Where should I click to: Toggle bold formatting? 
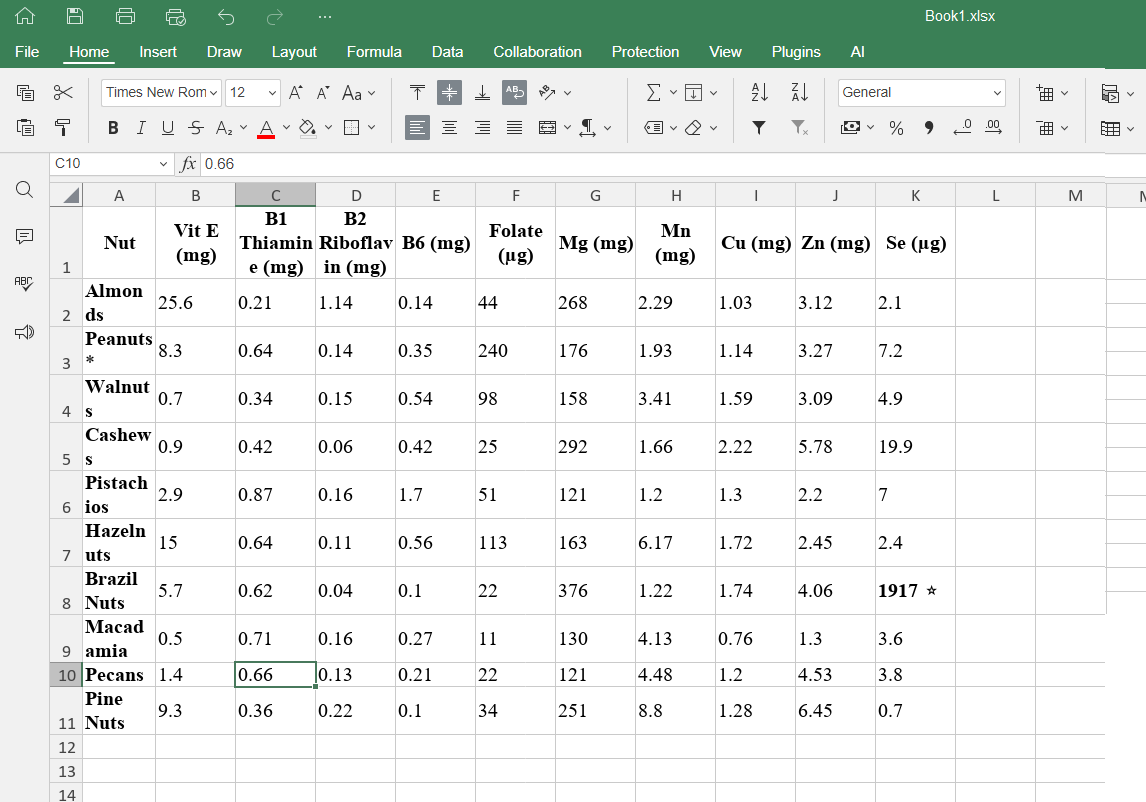[113, 128]
